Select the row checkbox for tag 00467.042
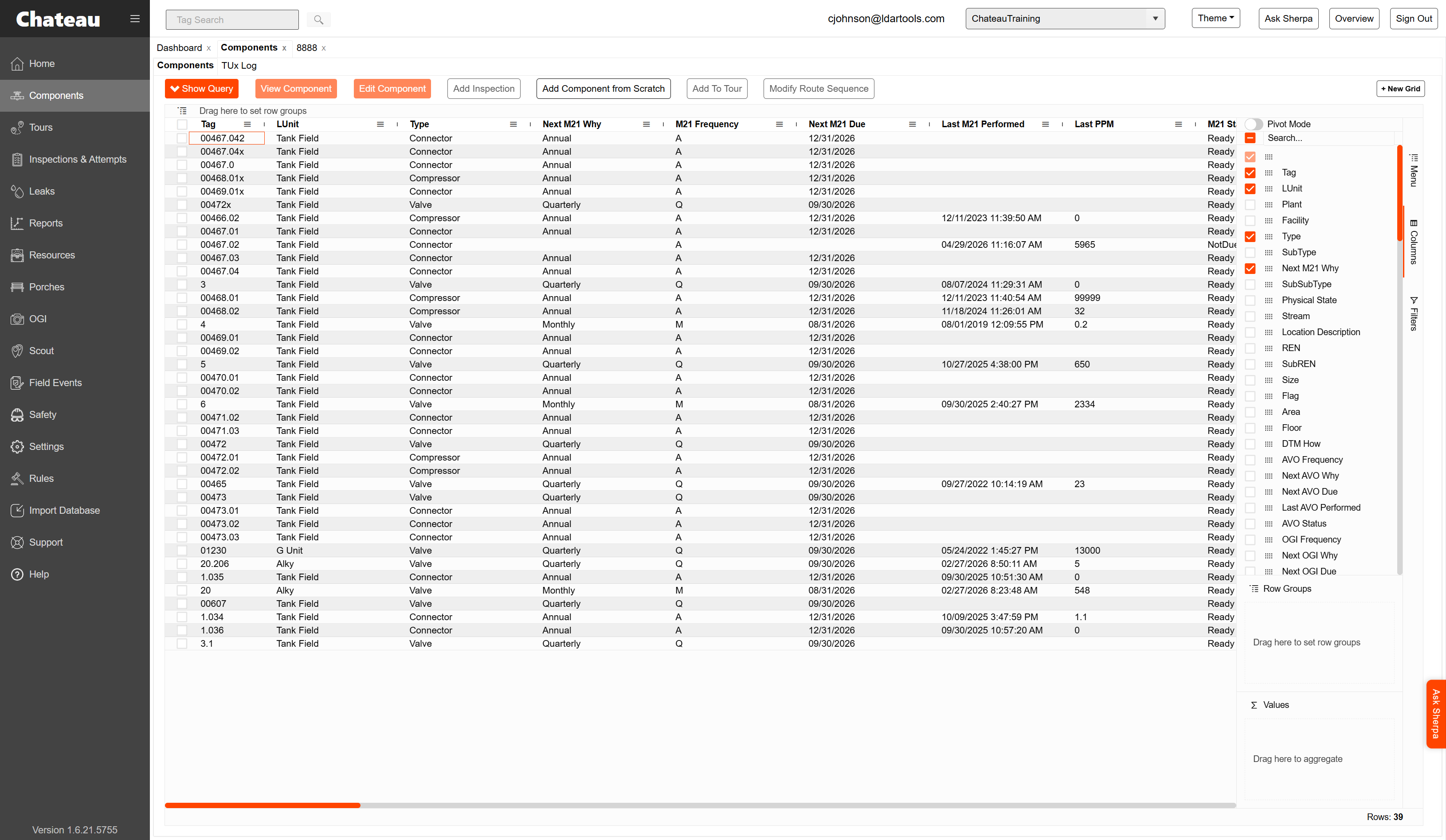Viewport: 1446px width, 840px height. (182, 138)
